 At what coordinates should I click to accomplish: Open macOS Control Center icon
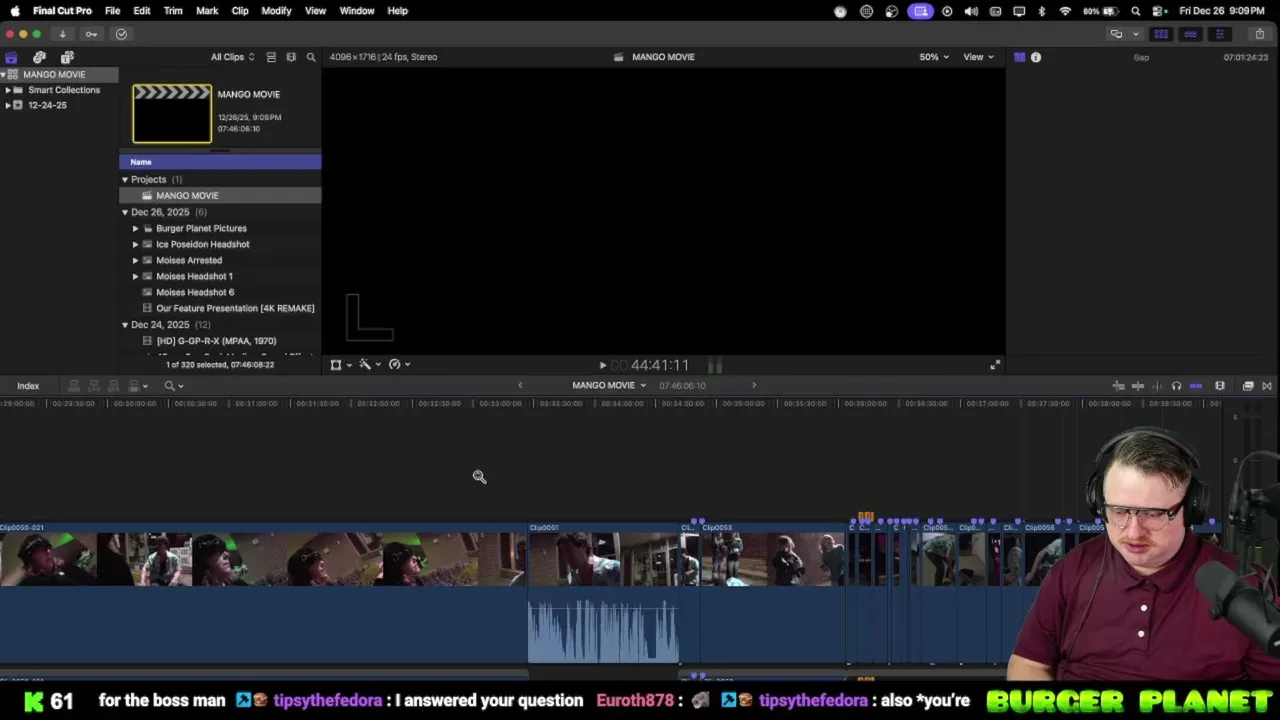pos(1159,11)
